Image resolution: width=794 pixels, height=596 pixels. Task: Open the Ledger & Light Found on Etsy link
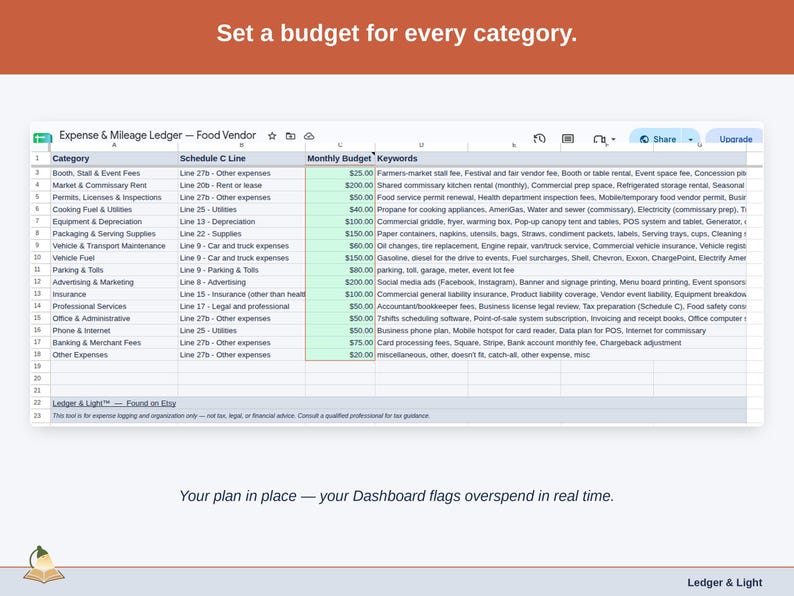[x=114, y=403]
